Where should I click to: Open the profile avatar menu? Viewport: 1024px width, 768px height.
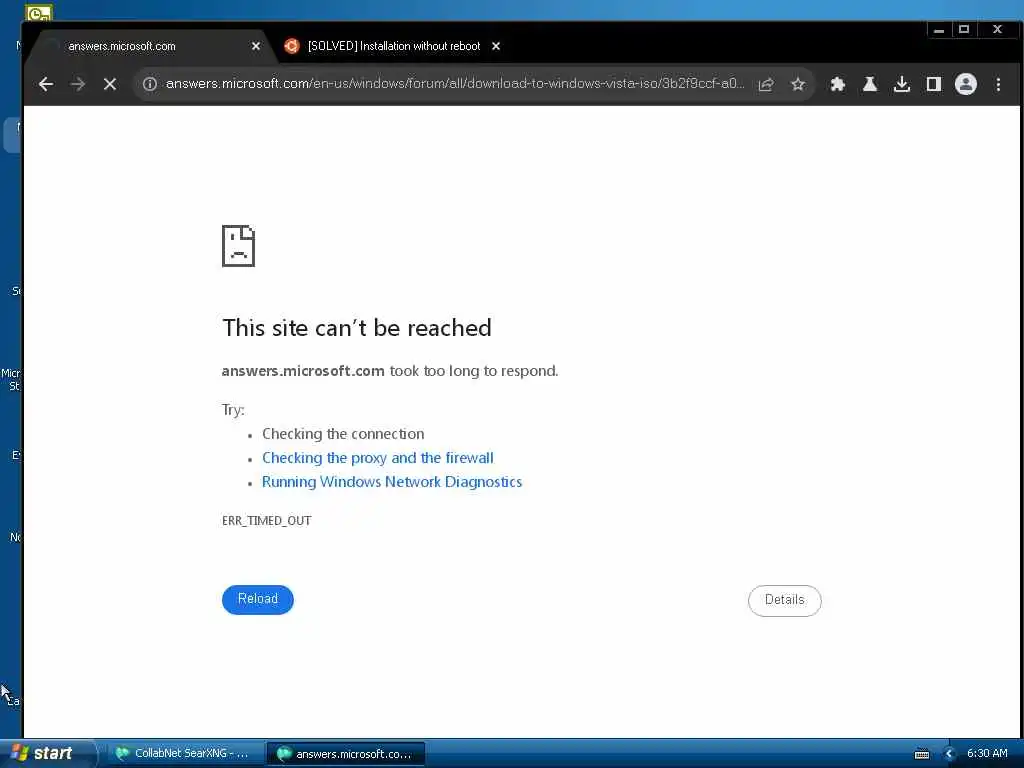click(x=966, y=84)
